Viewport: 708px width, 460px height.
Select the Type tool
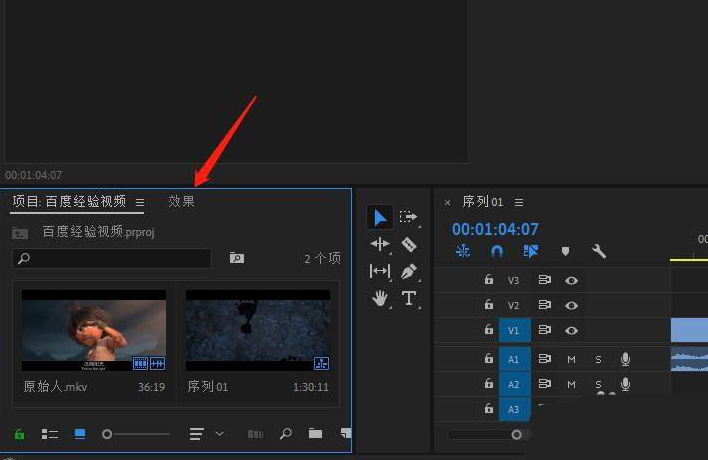pos(409,298)
